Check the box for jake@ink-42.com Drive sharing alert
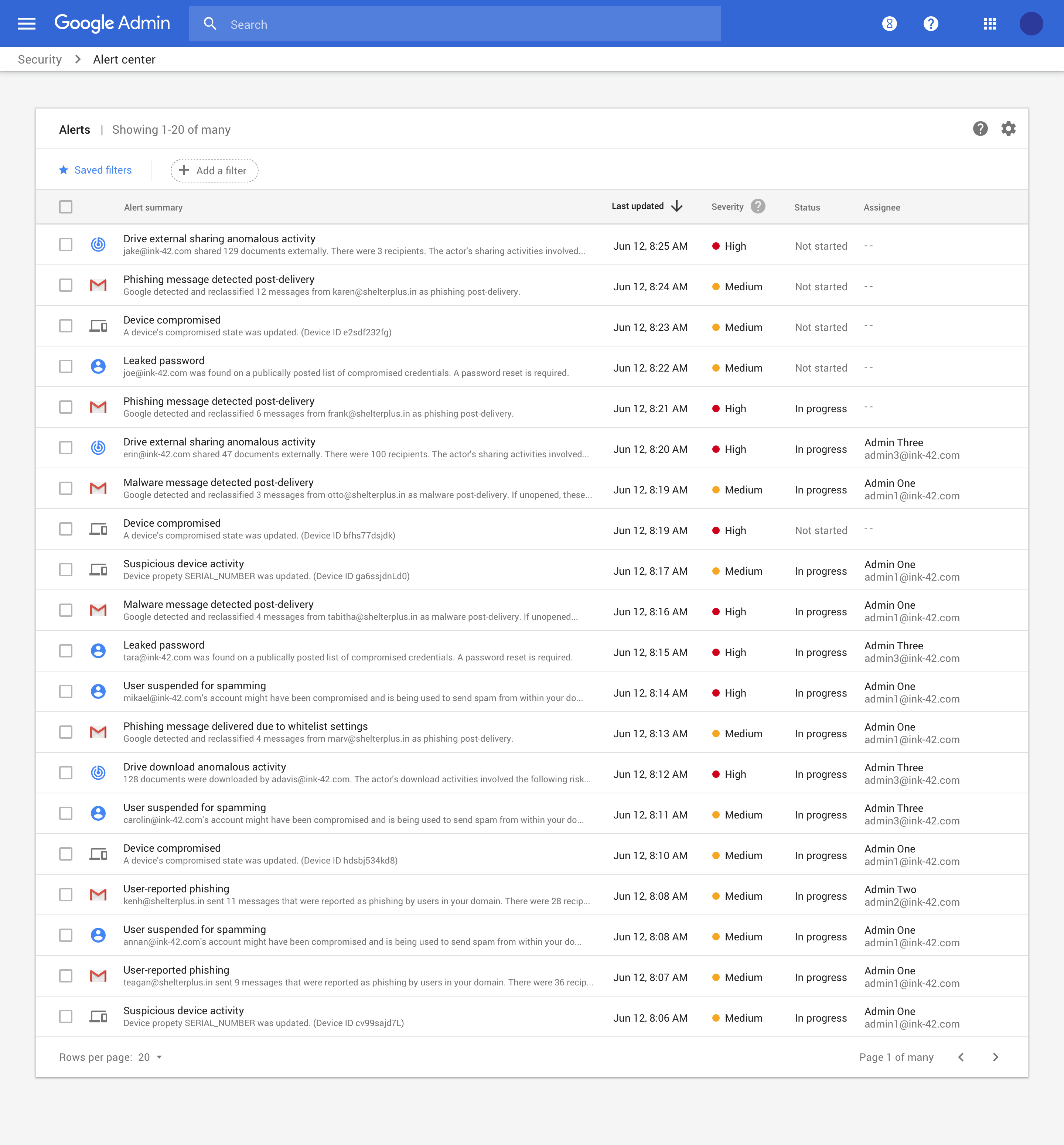The width and height of the screenshot is (1064, 1145). [x=66, y=245]
